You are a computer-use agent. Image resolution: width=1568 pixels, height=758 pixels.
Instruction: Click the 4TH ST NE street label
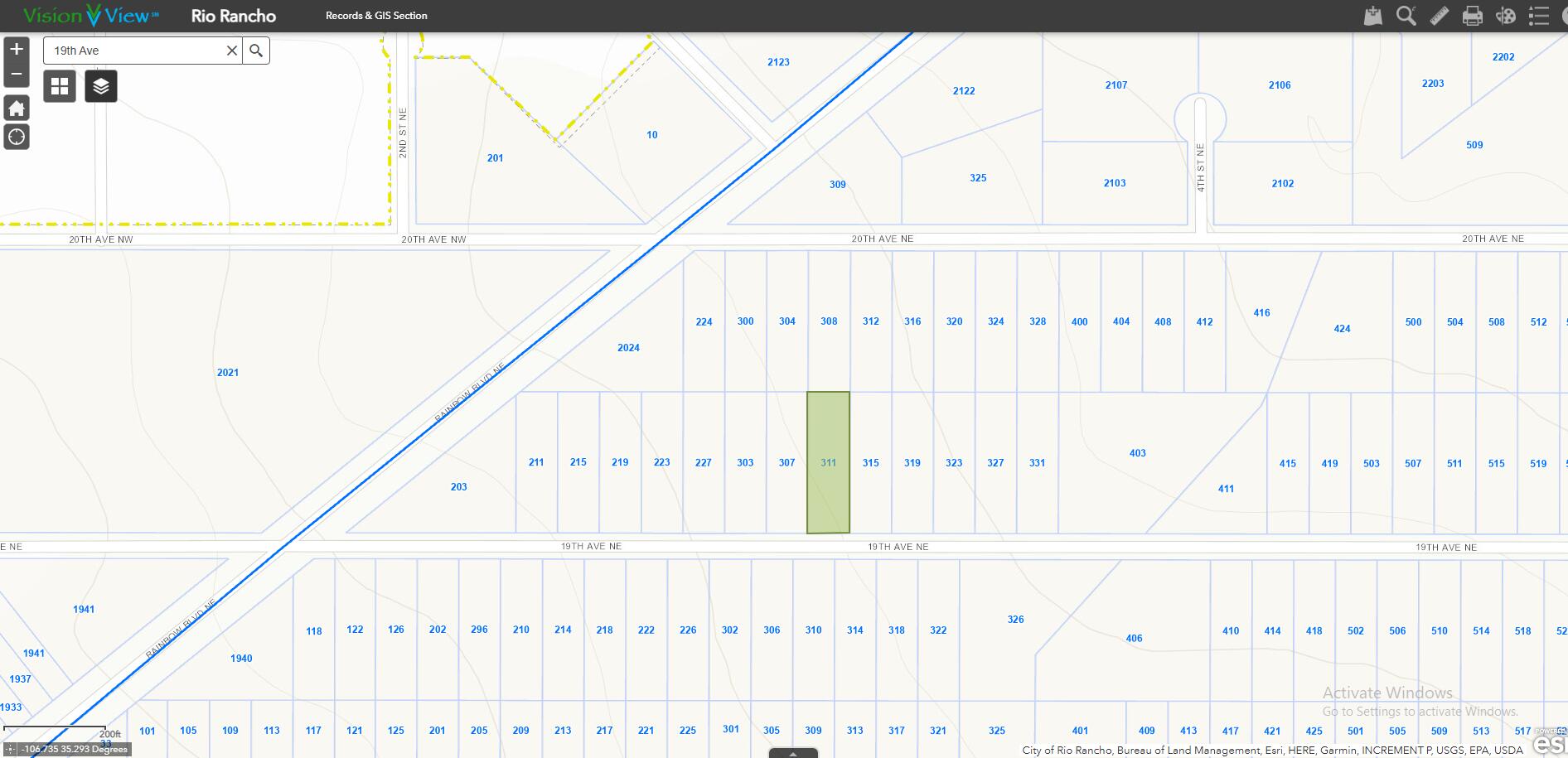click(1200, 168)
